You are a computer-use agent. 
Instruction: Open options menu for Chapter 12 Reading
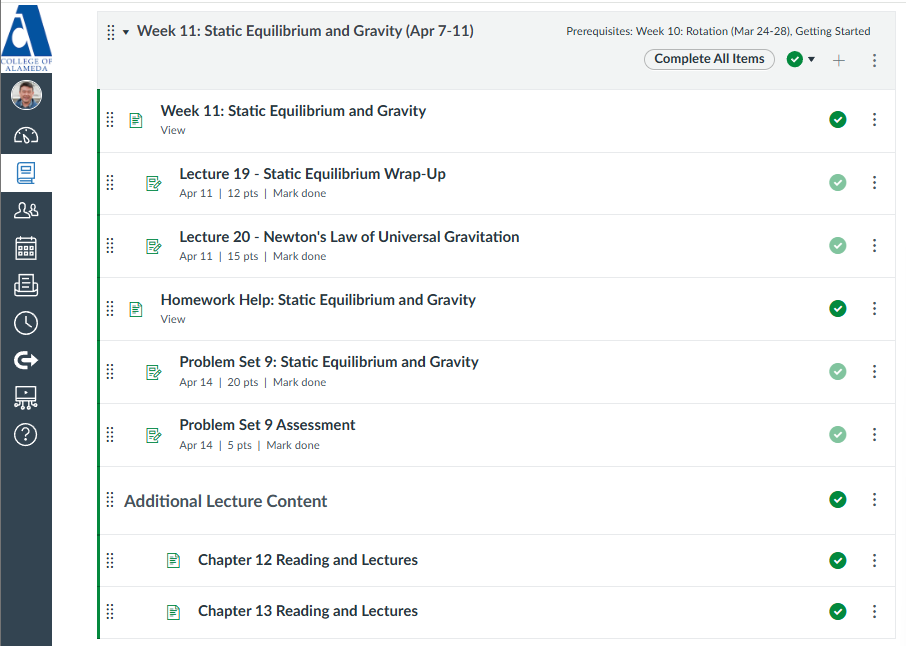(x=874, y=560)
